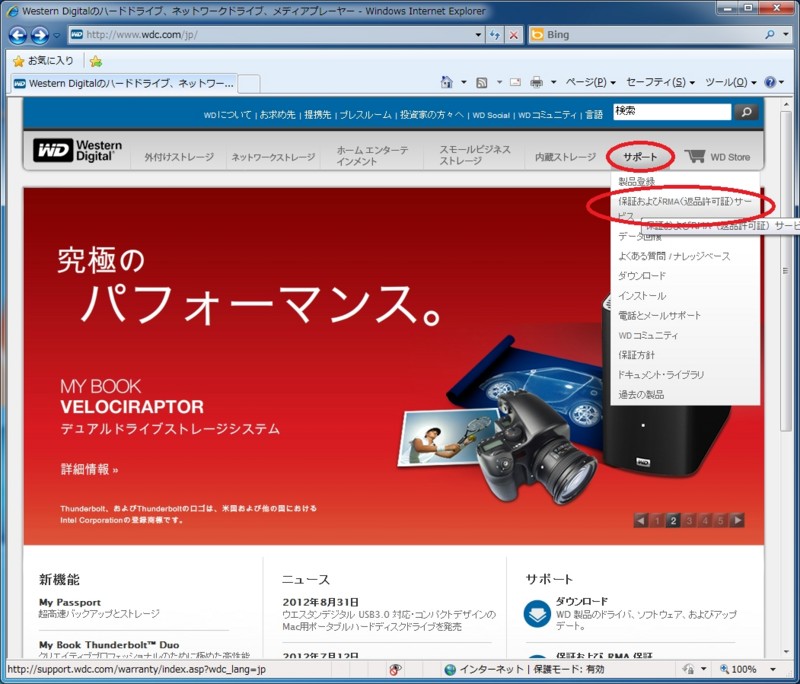The image size is (800, 684).
Task: Open the 外付けストレージ navigation item
Action: (x=179, y=157)
